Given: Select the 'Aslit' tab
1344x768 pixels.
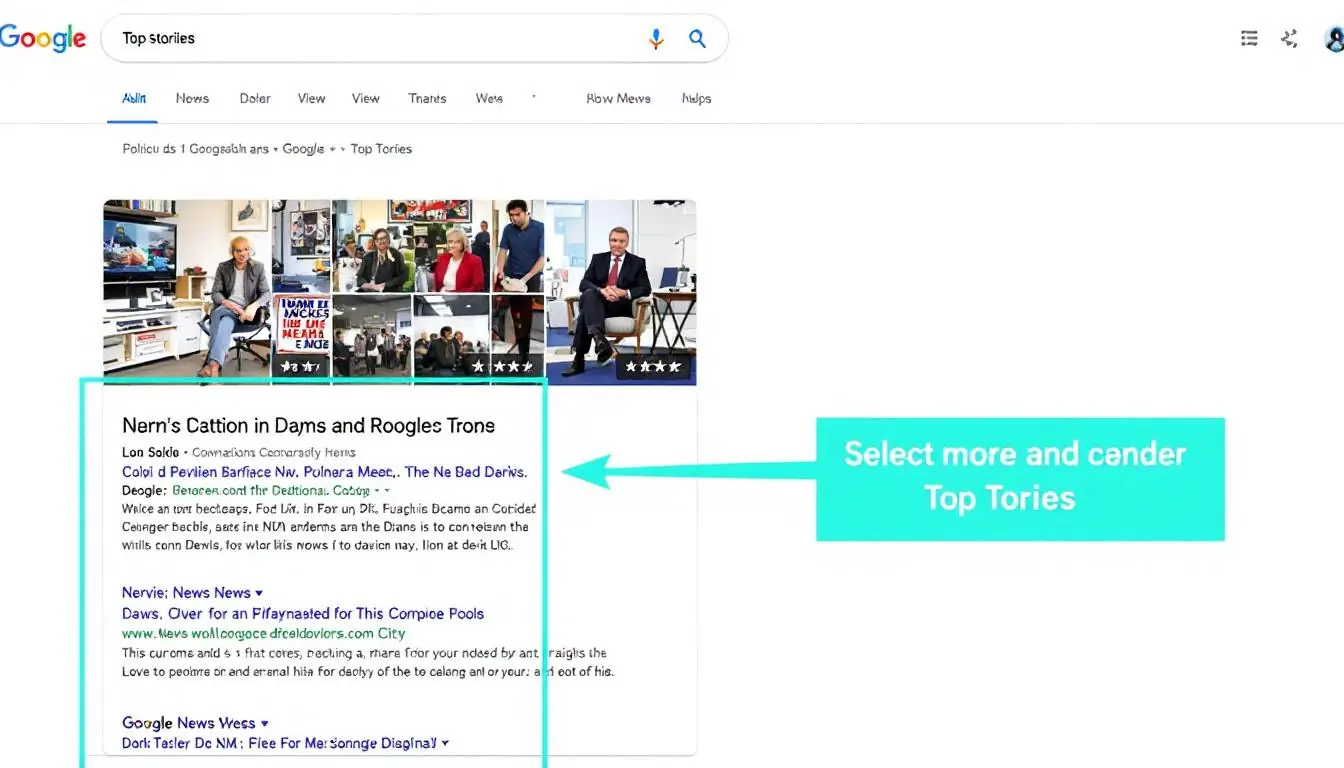Looking at the screenshot, I should 134,98.
